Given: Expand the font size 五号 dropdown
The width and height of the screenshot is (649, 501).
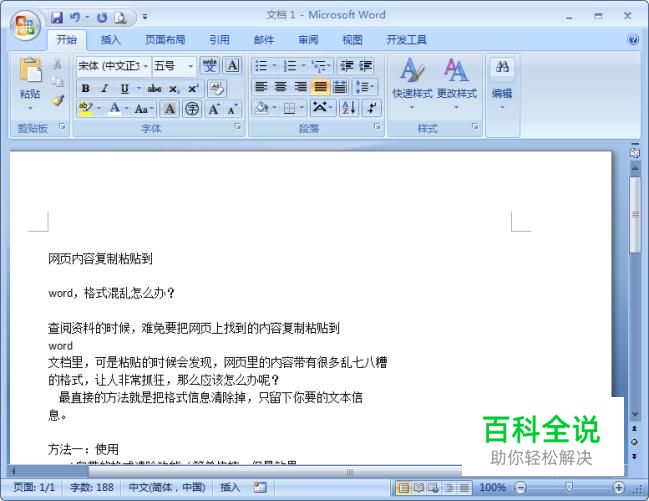Looking at the screenshot, I should [190, 66].
